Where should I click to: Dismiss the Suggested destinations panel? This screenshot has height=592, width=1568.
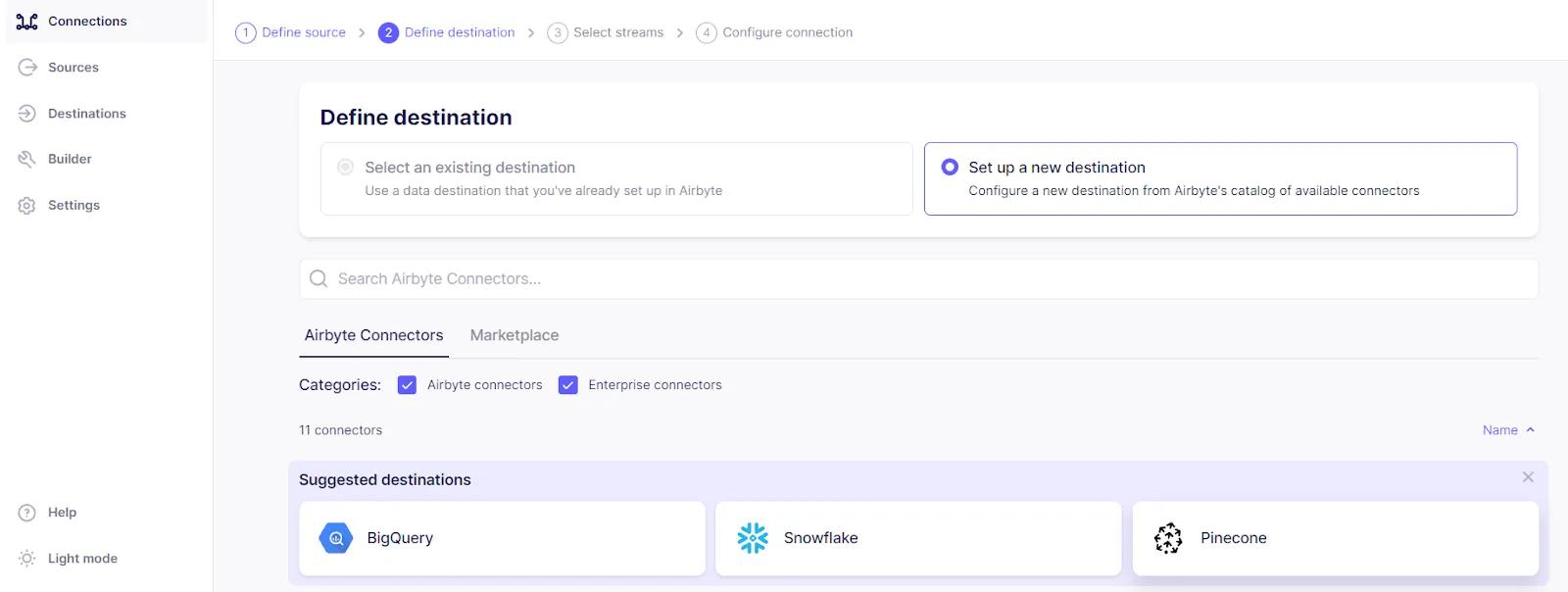(x=1528, y=477)
